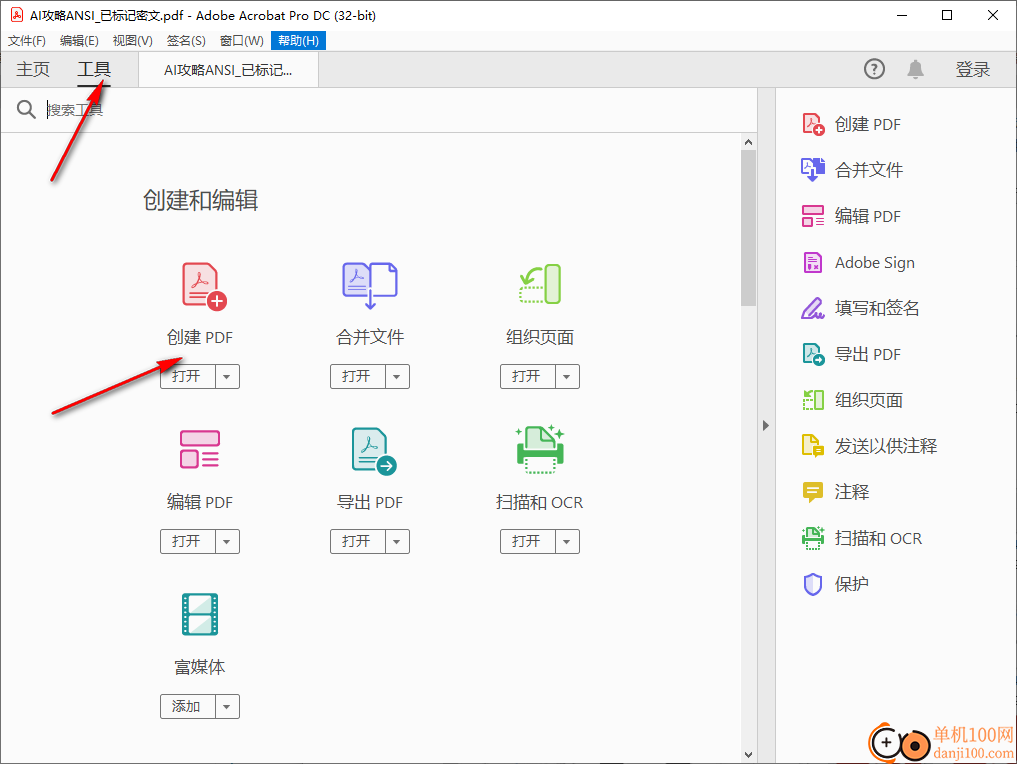Image resolution: width=1017 pixels, height=764 pixels.
Task: Click the help question mark icon
Action: [874, 69]
